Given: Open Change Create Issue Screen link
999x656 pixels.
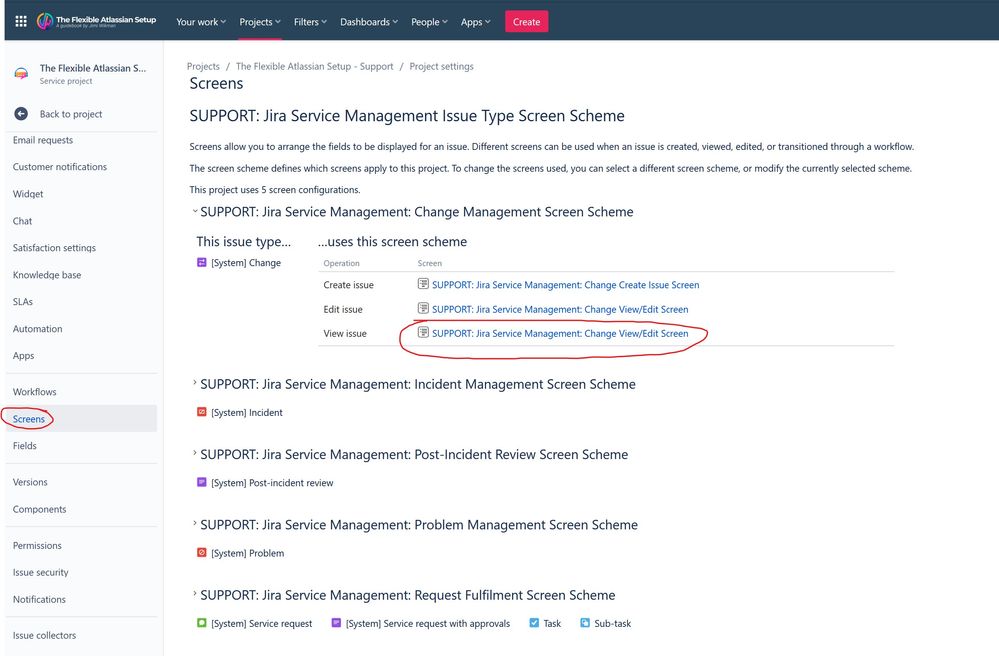Looking at the screenshot, I should click(x=566, y=285).
